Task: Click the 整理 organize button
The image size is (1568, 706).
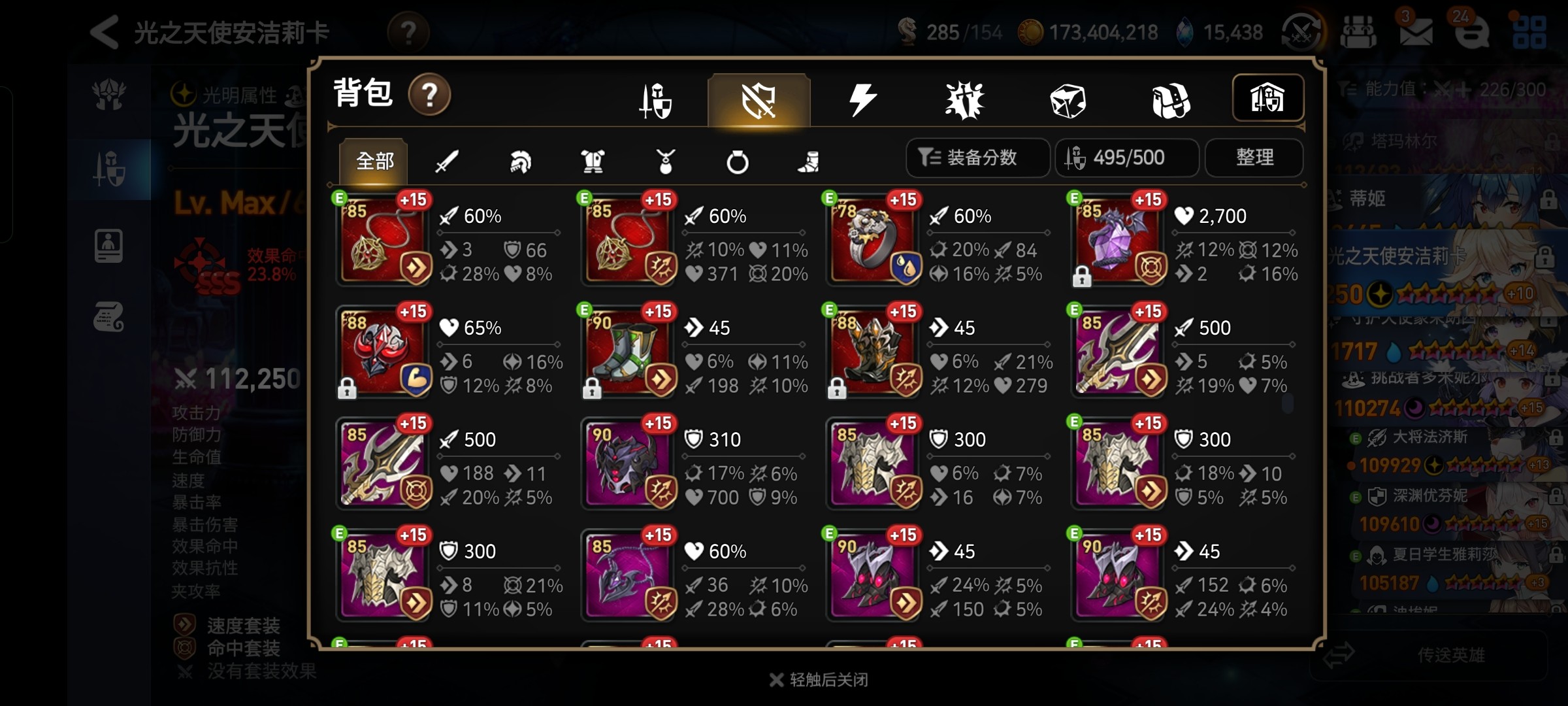Action: pyautogui.click(x=1254, y=158)
